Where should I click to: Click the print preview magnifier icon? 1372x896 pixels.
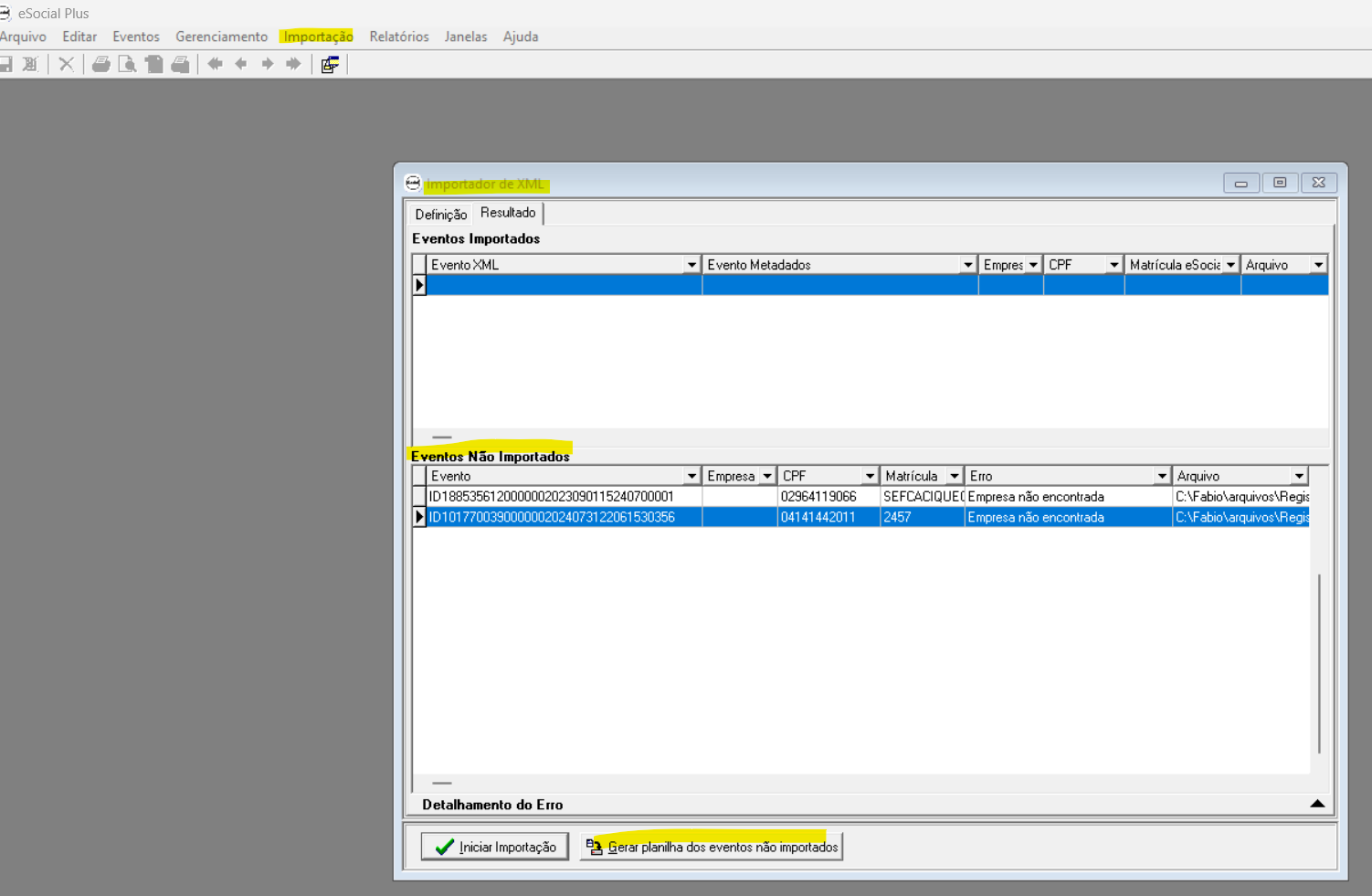click(128, 64)
